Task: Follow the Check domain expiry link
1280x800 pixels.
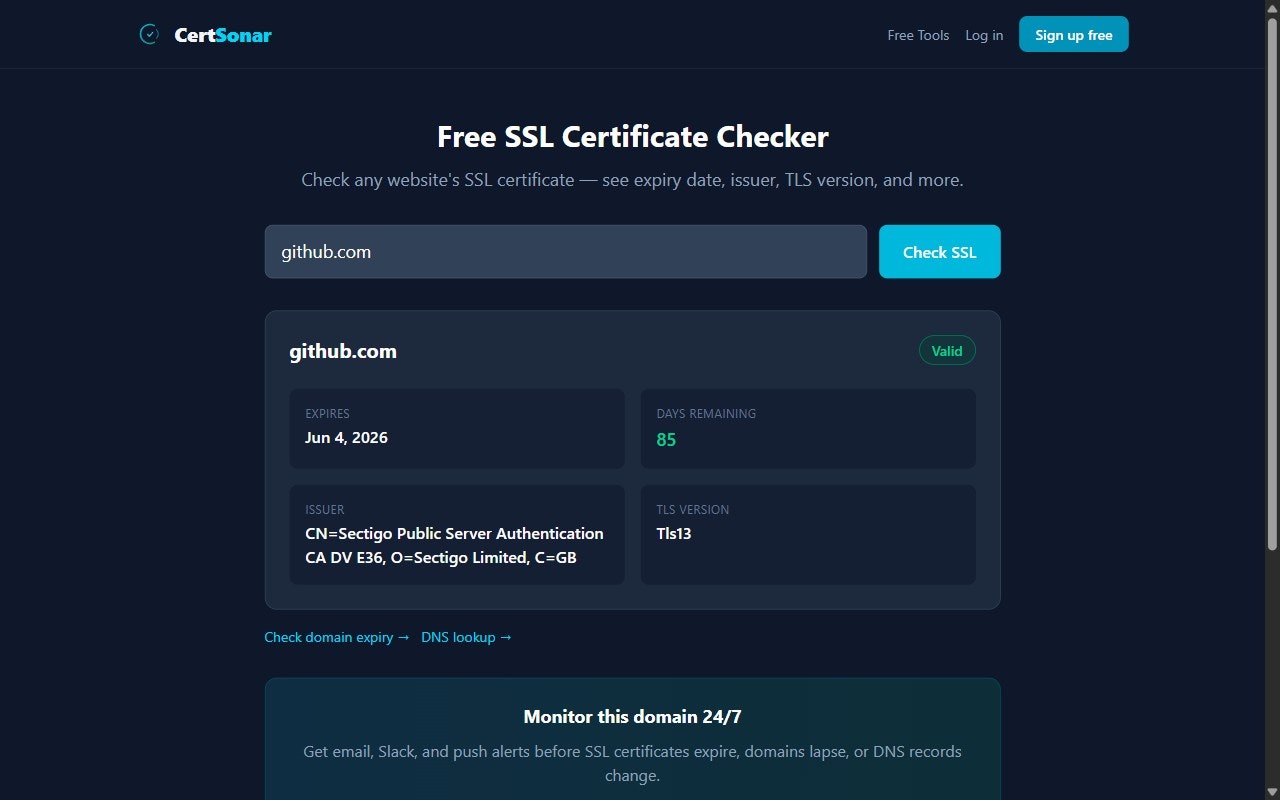Action: (337, 637)
